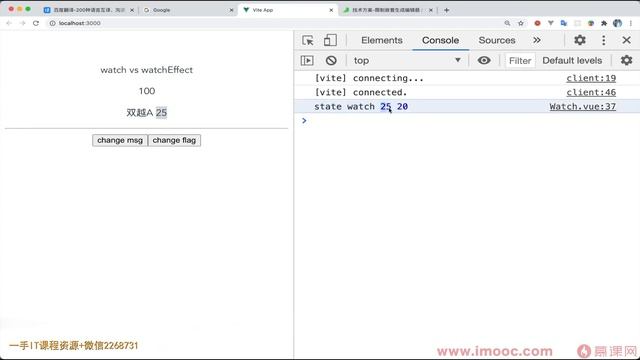Open Chrome three-dot menu
Screen dimensions: 640x360
[631, 23]
